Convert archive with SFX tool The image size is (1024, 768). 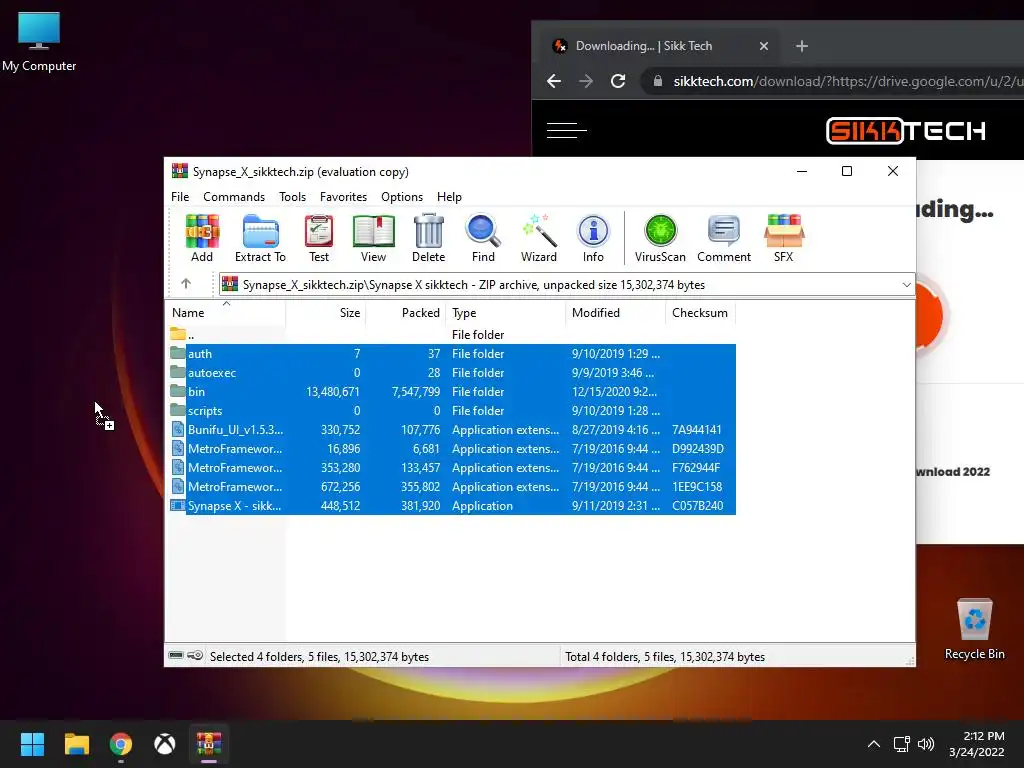[x=784, y=238]
